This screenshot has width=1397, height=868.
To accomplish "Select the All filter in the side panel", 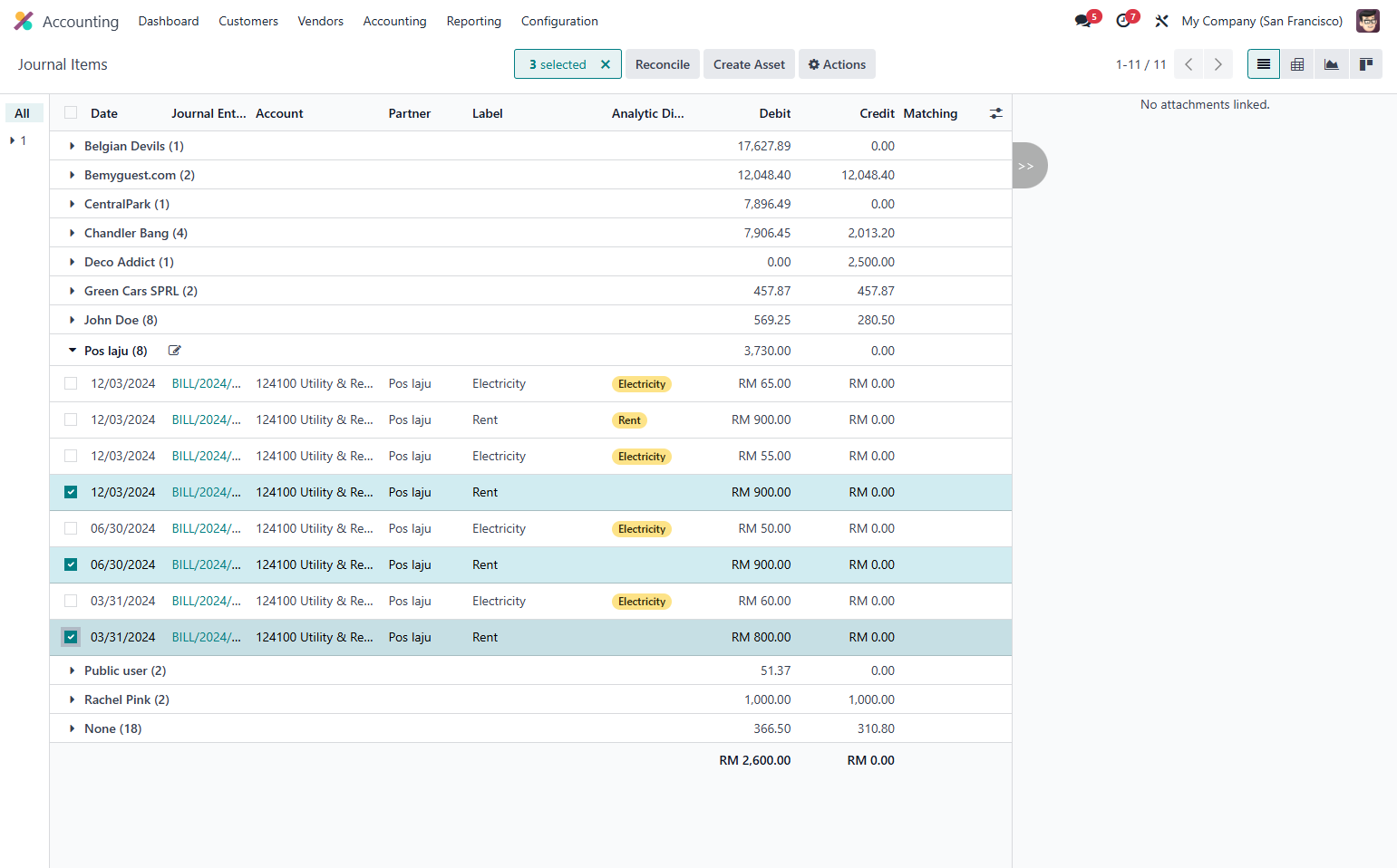I will (23, 113).
